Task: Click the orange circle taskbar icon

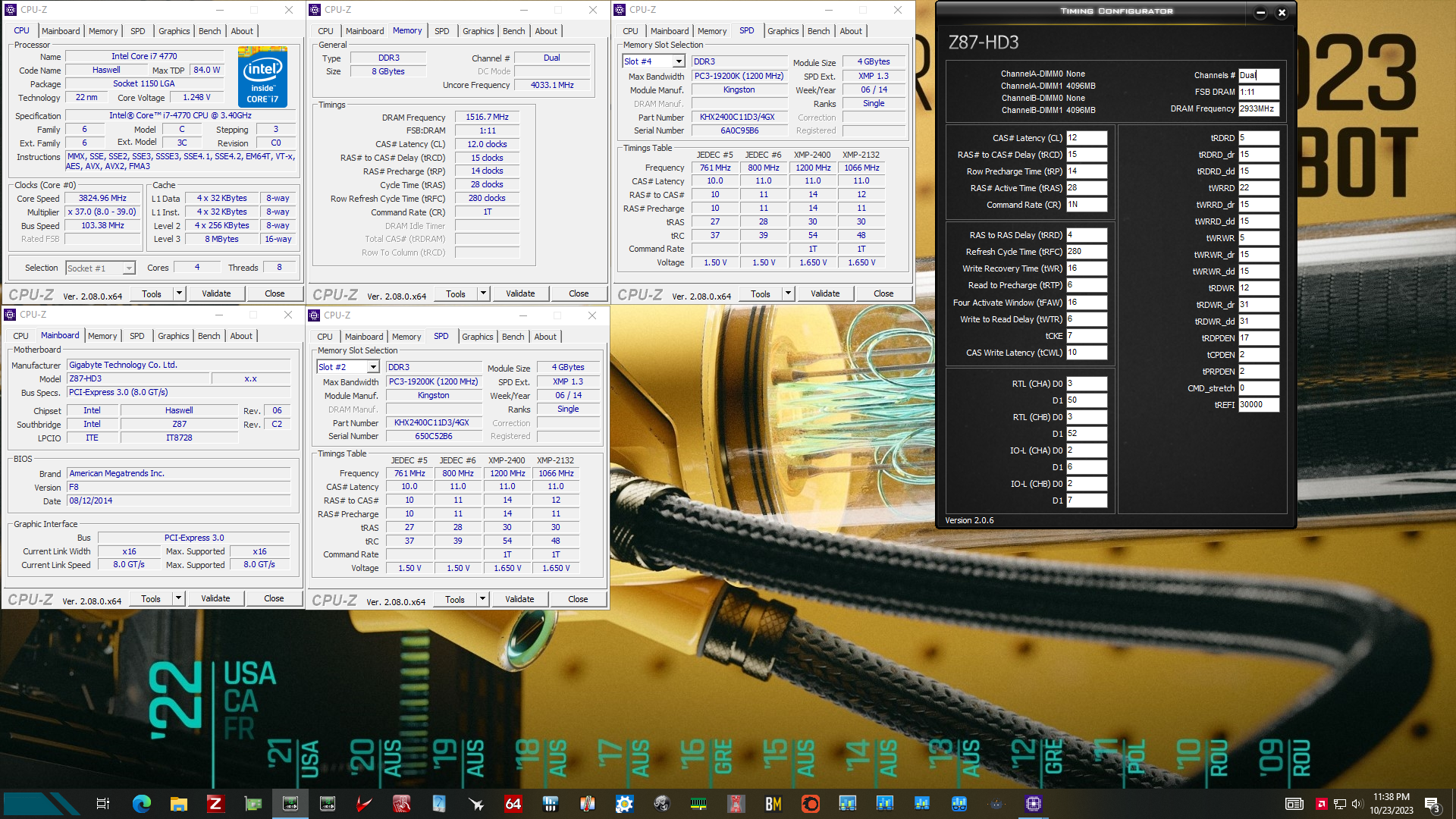Action: [811, 804]
